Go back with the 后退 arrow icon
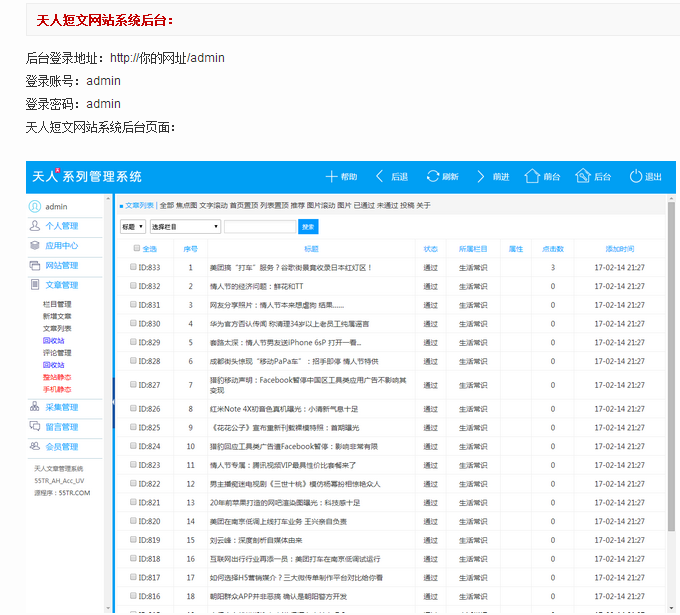 click(x=380, y=177)
